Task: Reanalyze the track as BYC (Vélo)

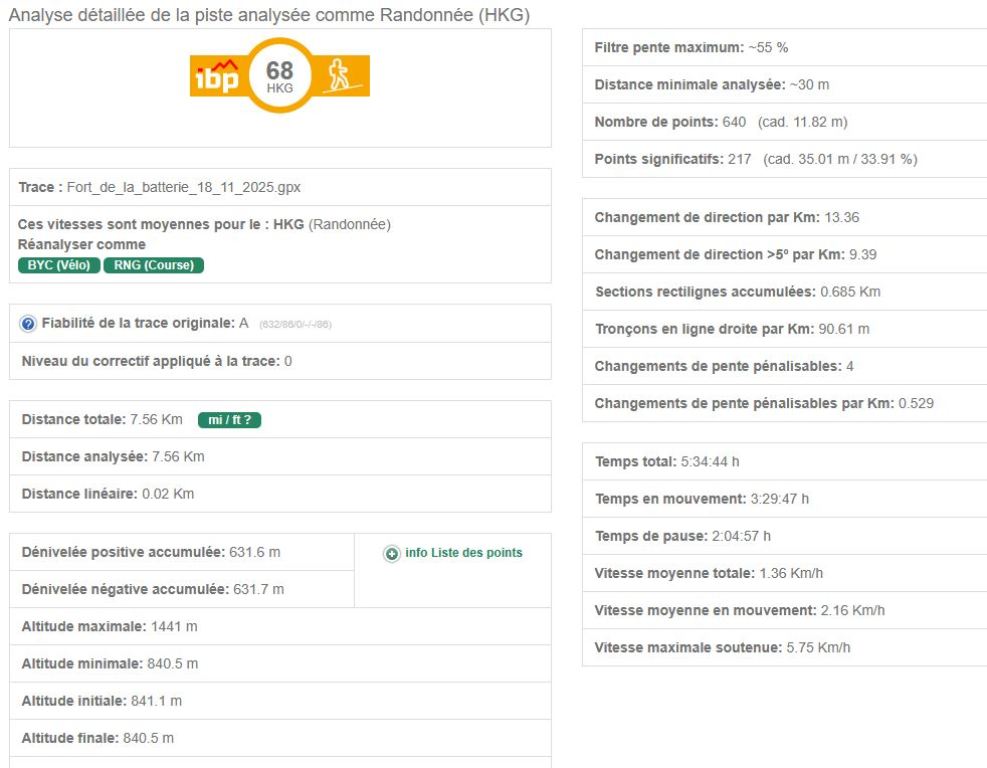Action: coord(58,265)
